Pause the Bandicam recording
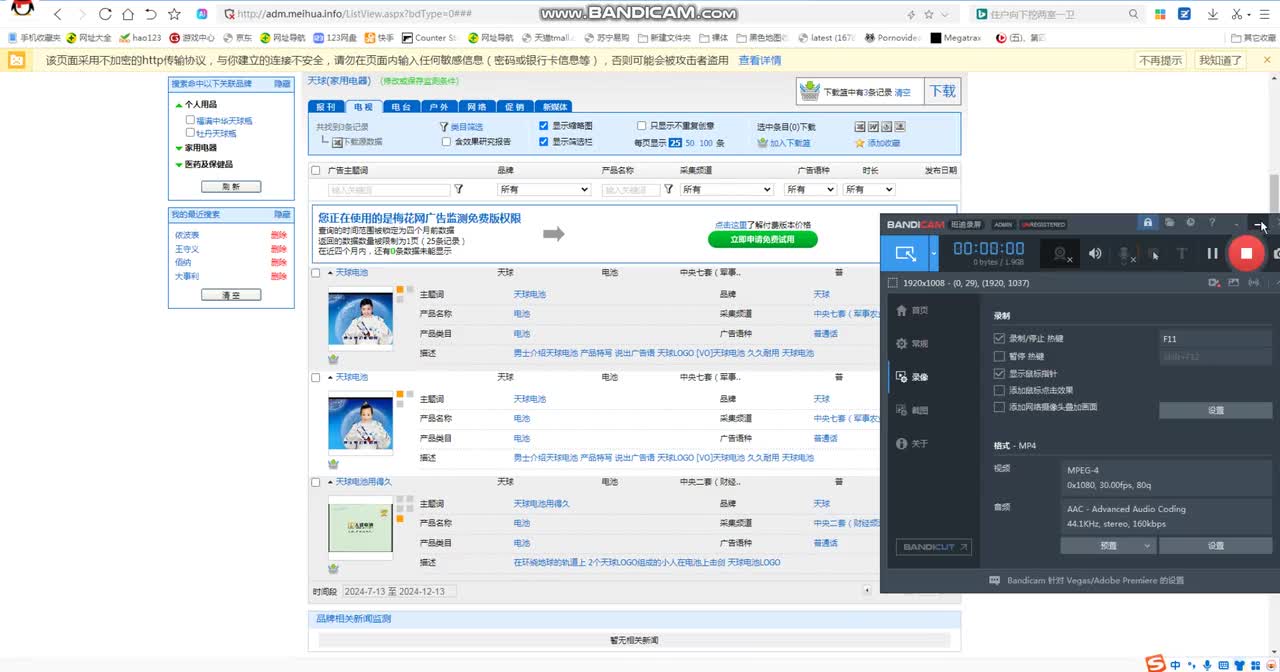Image resolution: width=1280 pixels, height=672 pixels. tap(1212, 254)
